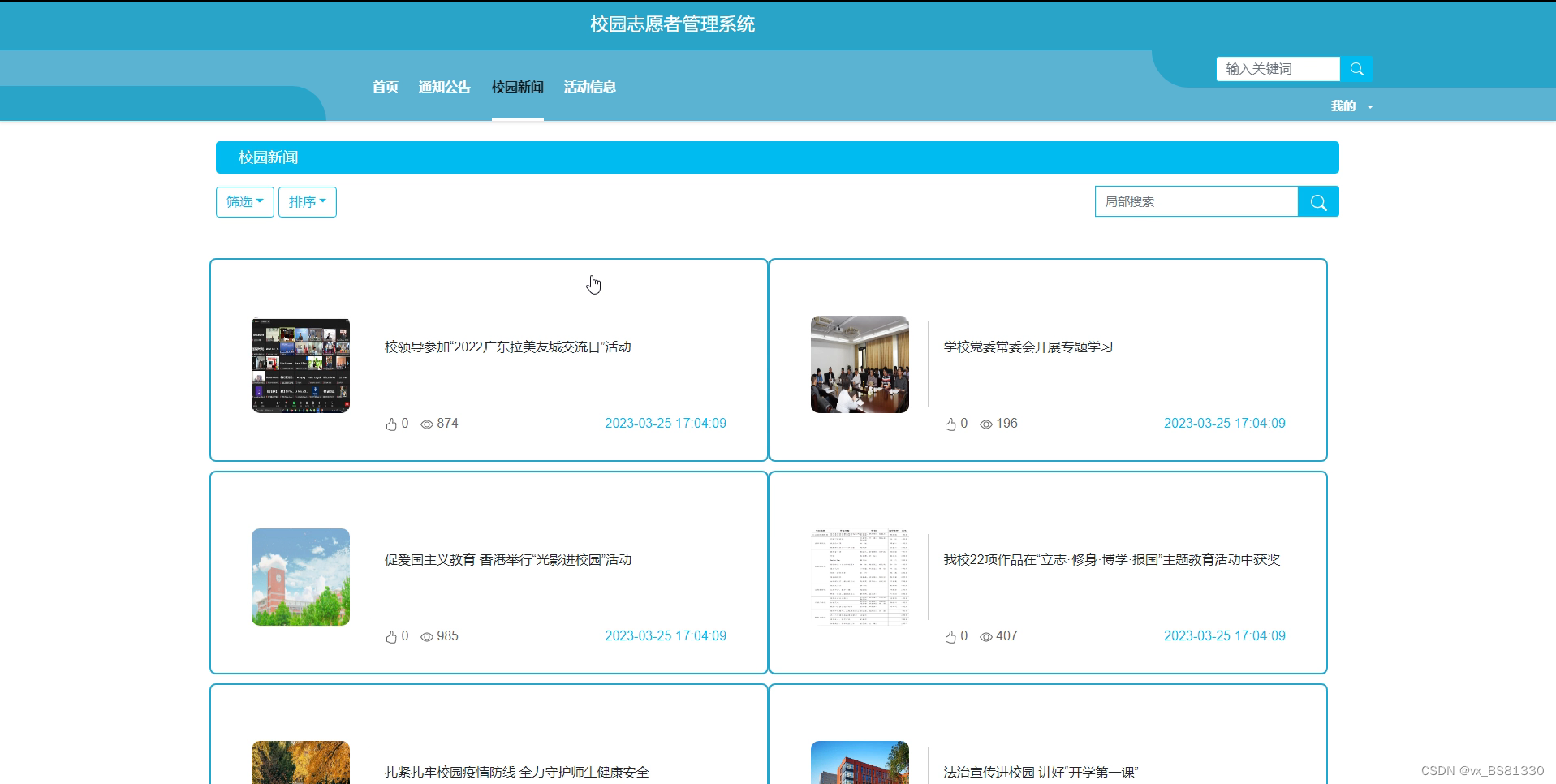Click the eye icon beside 985 views
The width and height of the screenshot is (1556, 784).
(x=427, y=637)
